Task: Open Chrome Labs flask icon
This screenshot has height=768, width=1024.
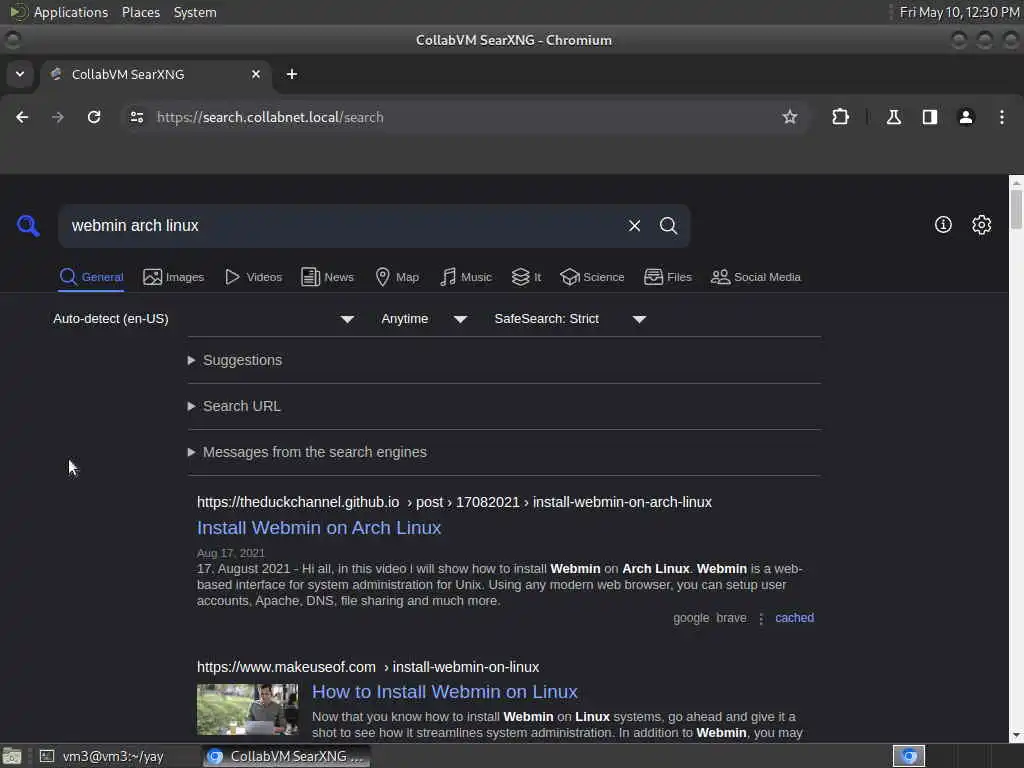Action: coord(893,117)
